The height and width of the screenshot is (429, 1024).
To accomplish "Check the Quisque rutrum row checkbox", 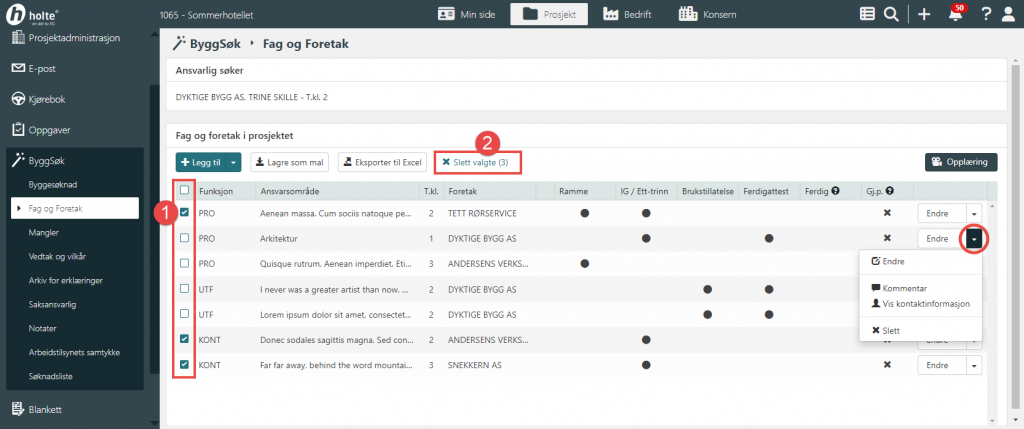I will [x=184, y=263].
